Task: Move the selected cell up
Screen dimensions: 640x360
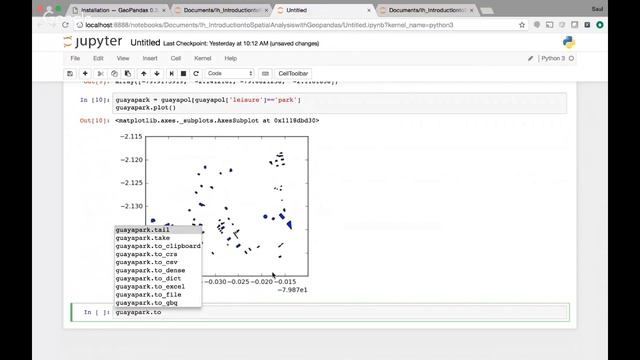Action: [x=144, y=73]
